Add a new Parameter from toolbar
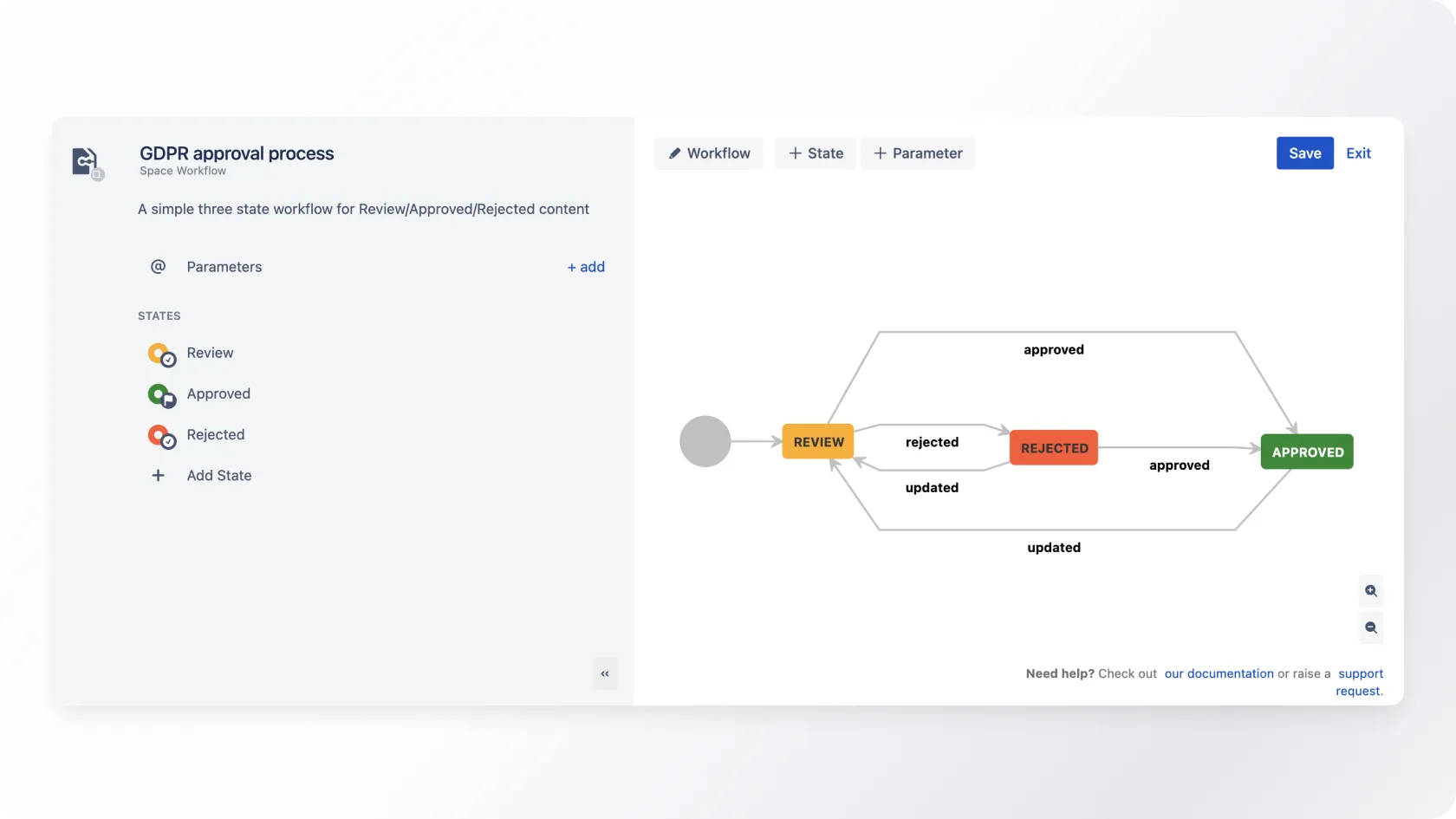 click(x=917, y=153)
